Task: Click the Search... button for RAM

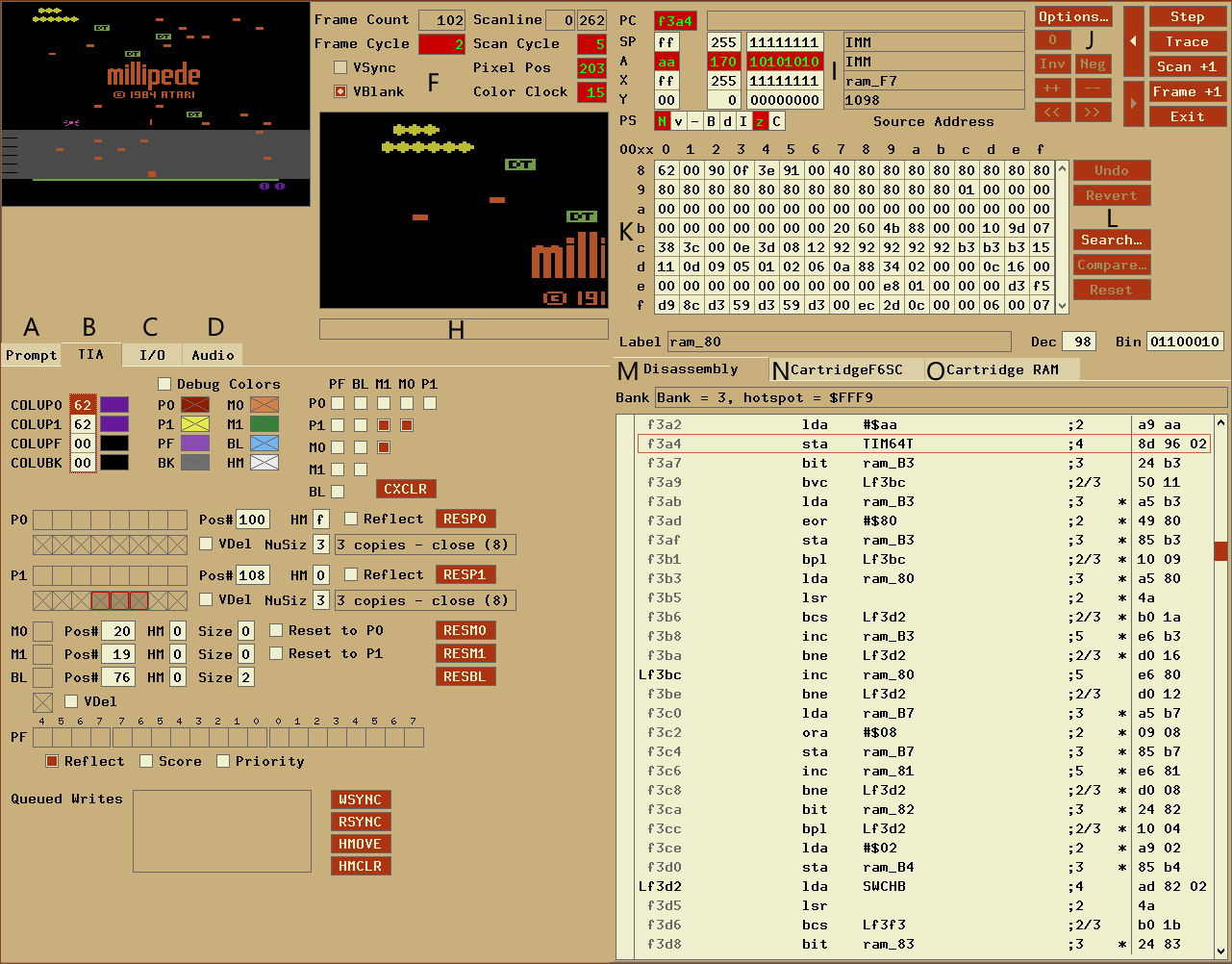Action: (1112, 240)
